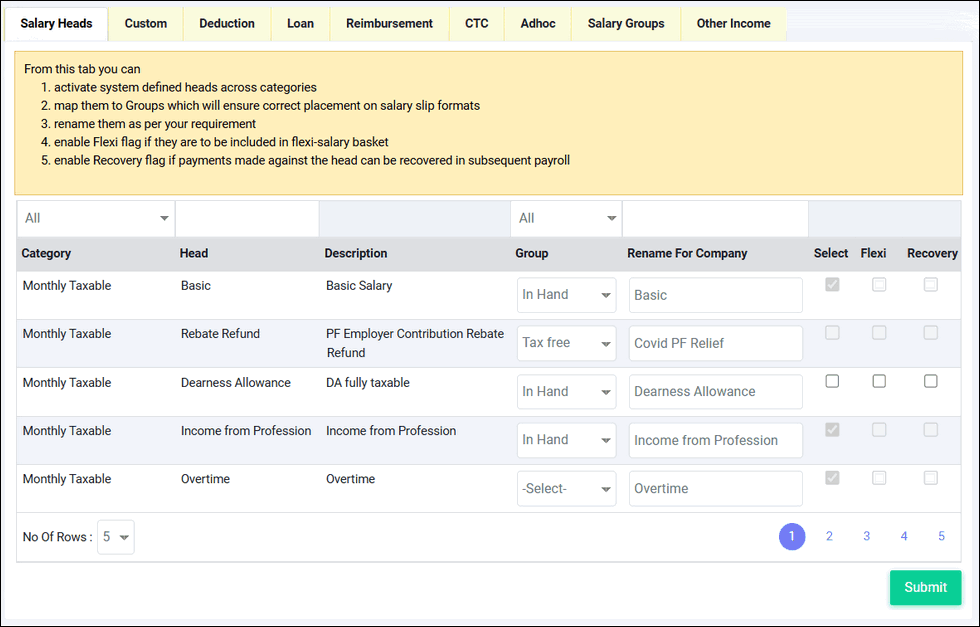This screenshot has width=980, height=627.
Task: Open the Reimbursement tab
Action: [x=389, y=24]
